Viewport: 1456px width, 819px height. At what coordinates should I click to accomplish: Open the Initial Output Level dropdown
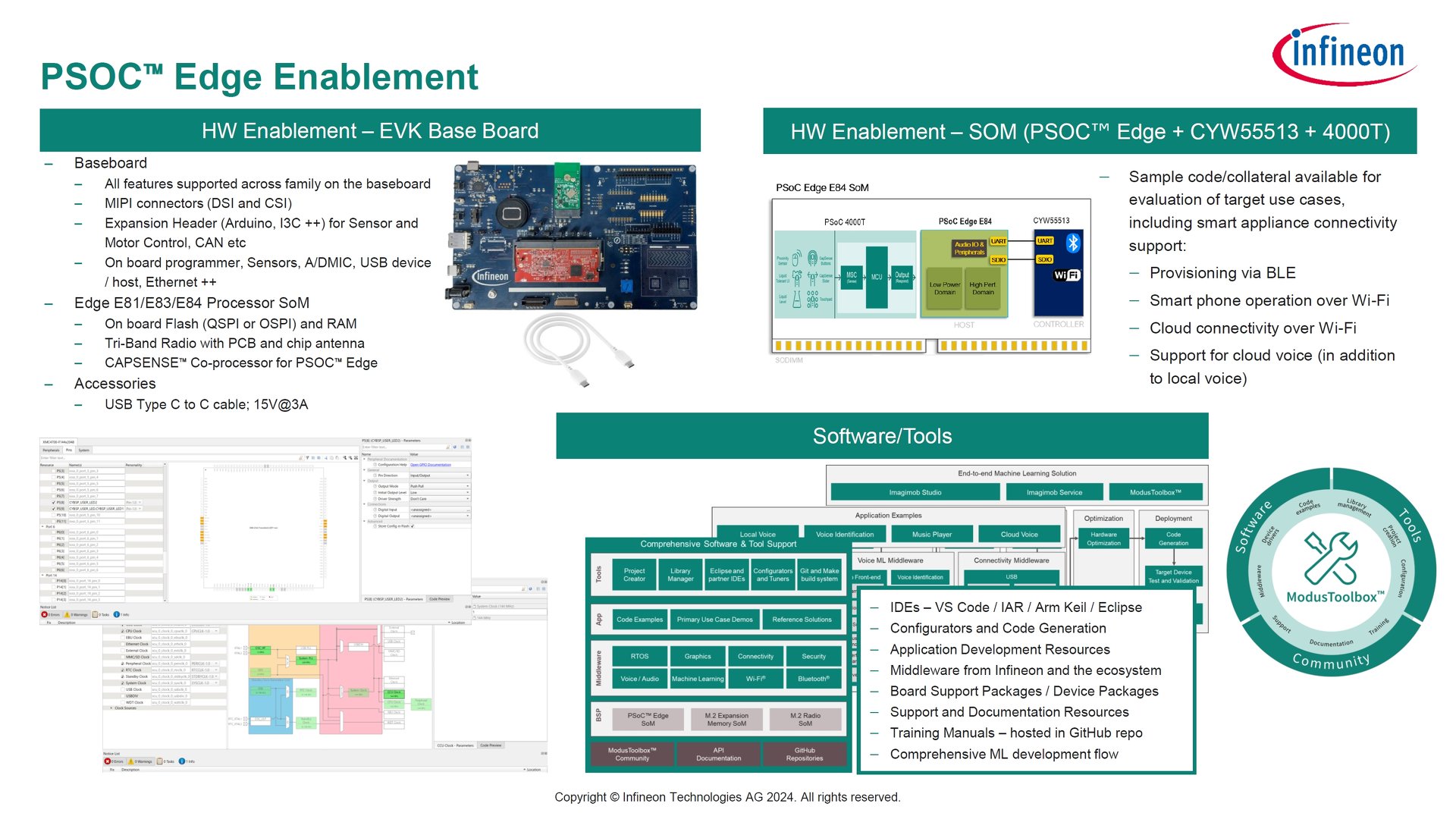tap(440, 493)
